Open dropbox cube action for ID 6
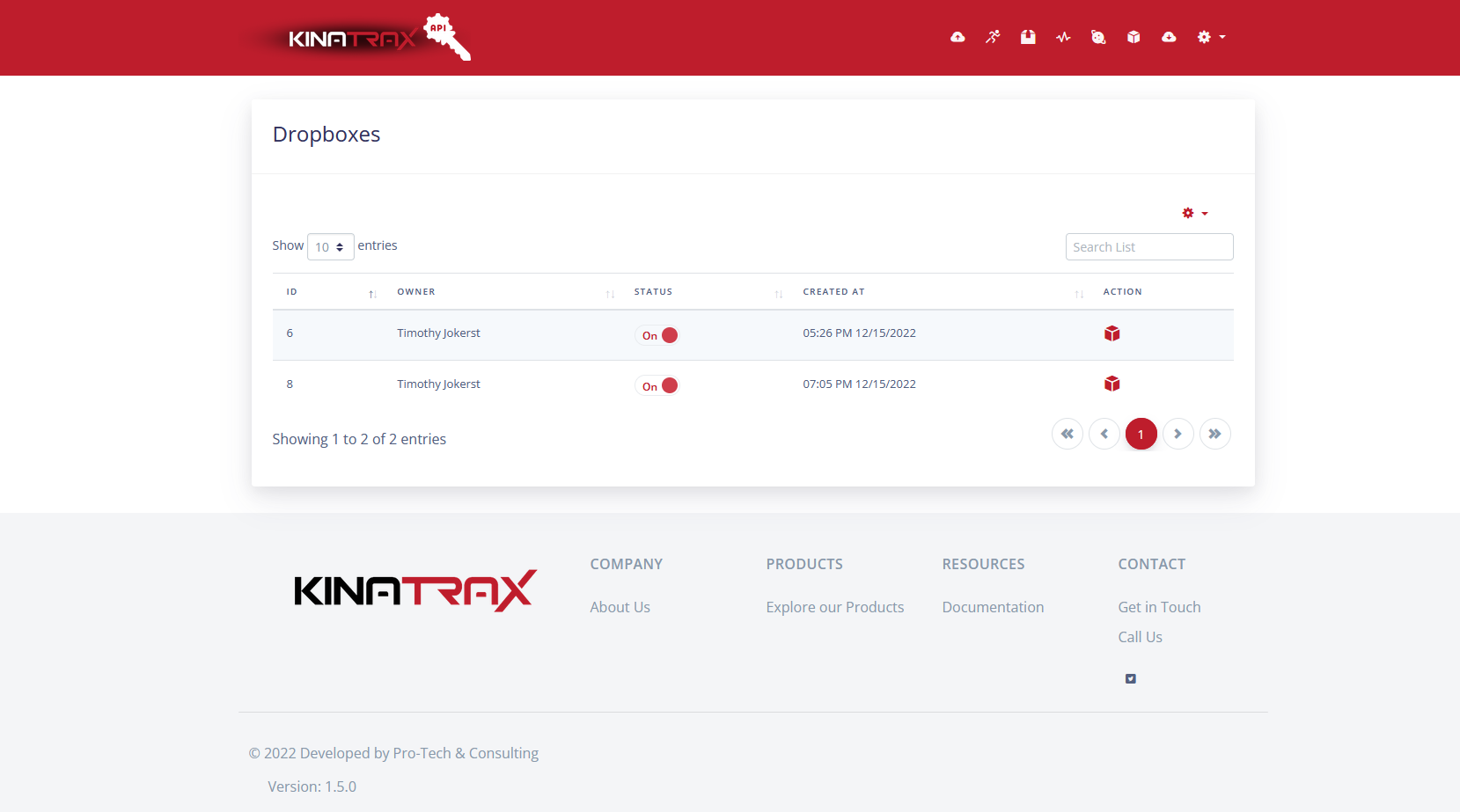The image size is (1460, 812). point(1112,333)
